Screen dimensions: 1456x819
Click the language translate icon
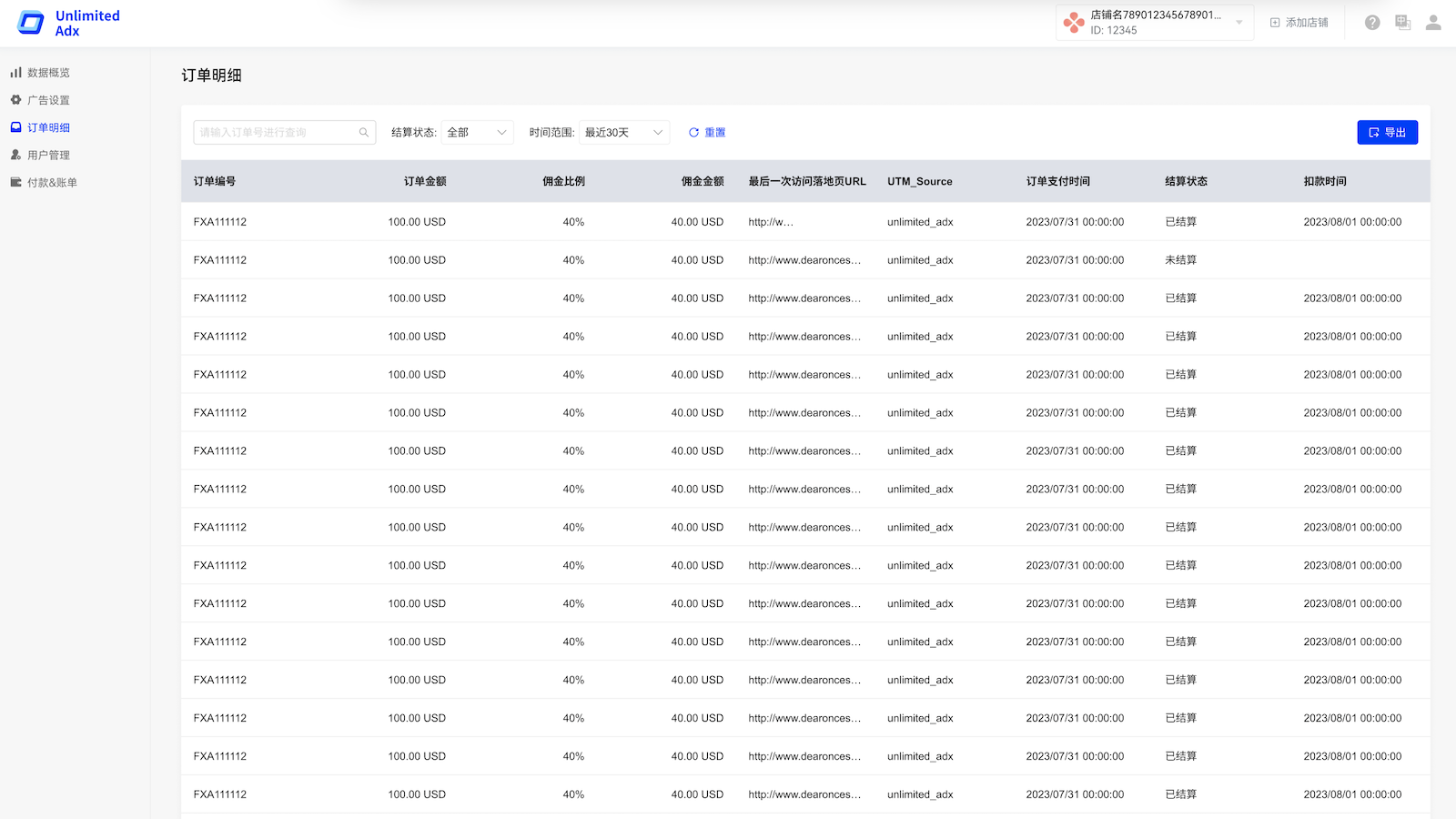click(1403, 23)
